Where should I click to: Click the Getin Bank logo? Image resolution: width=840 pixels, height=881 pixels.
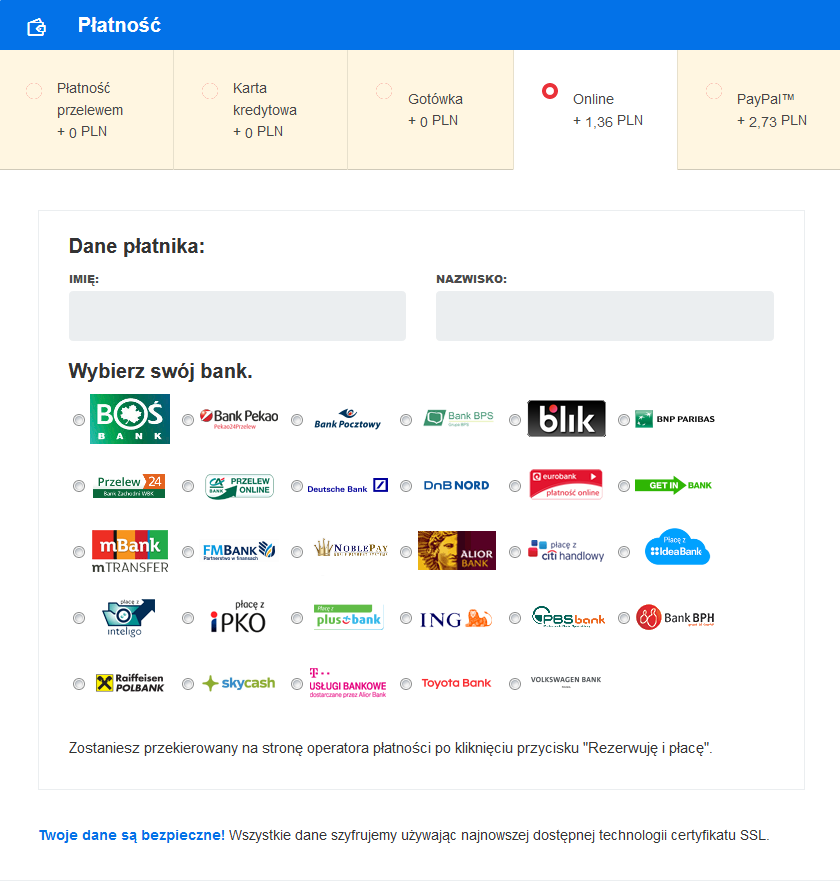click(x=673, y=485)
